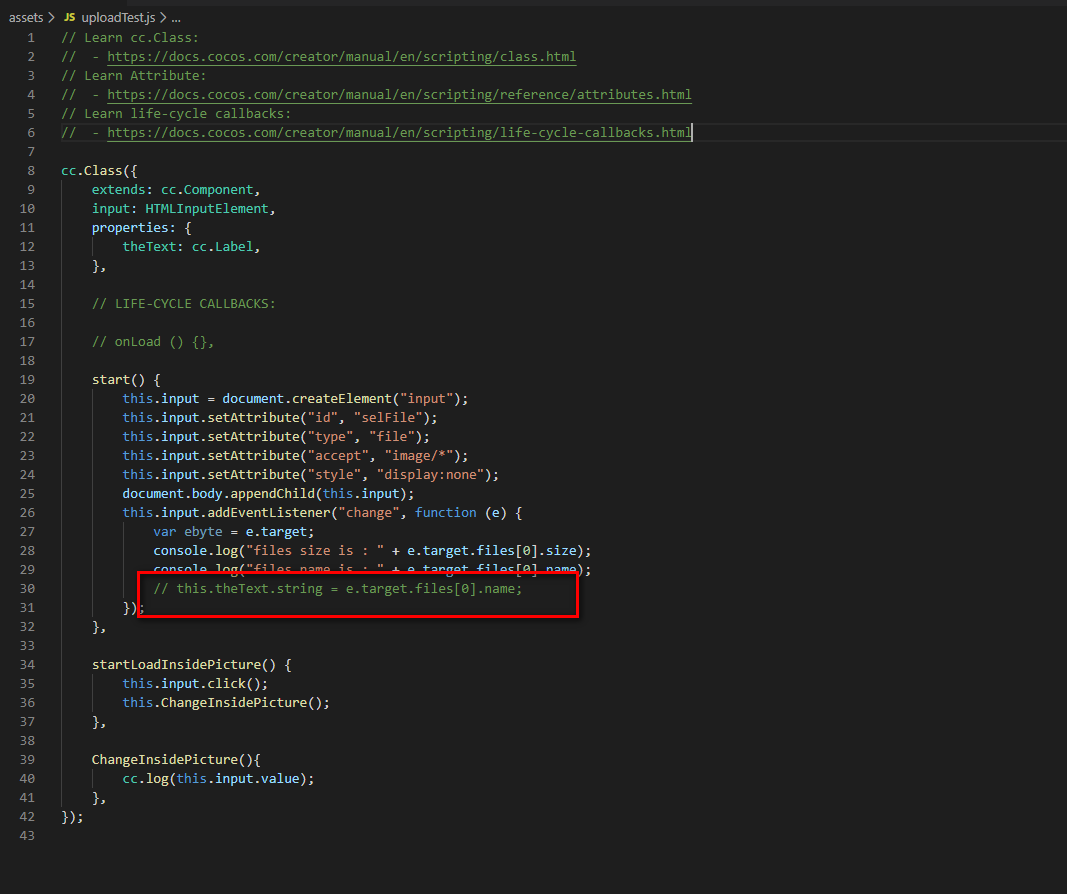The width and height of the screenshot is (1067, 894).
Task: Click line number 19 in the gutter
Action: [27, 380]
